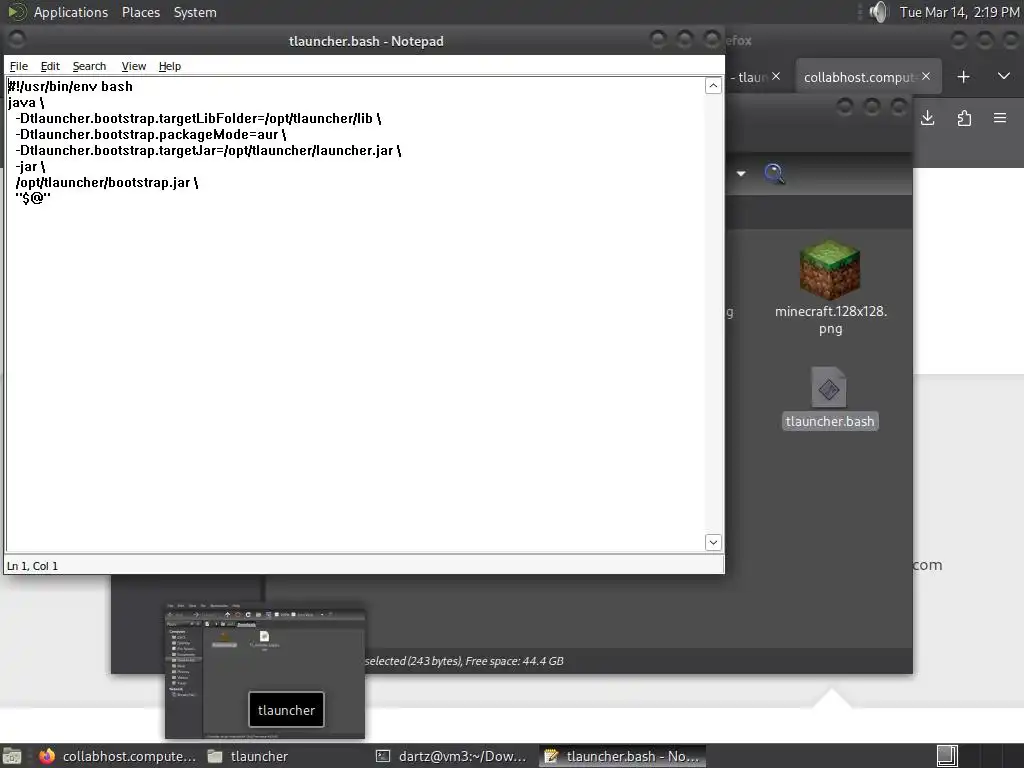Click the packageMode=aur line in Notepad
The image size is (1024, 768).
point(151,135)
